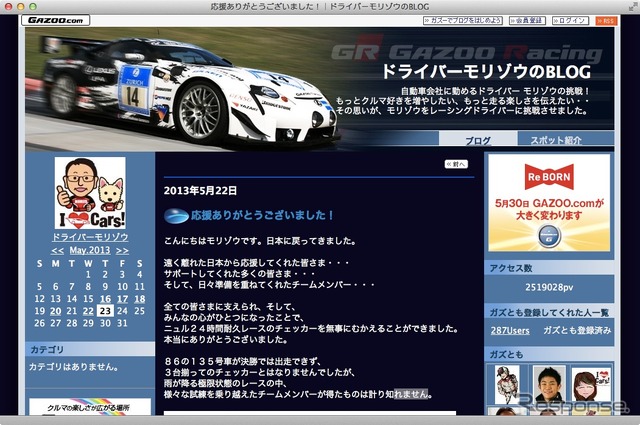
Task: Click カテゴリはありません text
Action: (73, 367)
